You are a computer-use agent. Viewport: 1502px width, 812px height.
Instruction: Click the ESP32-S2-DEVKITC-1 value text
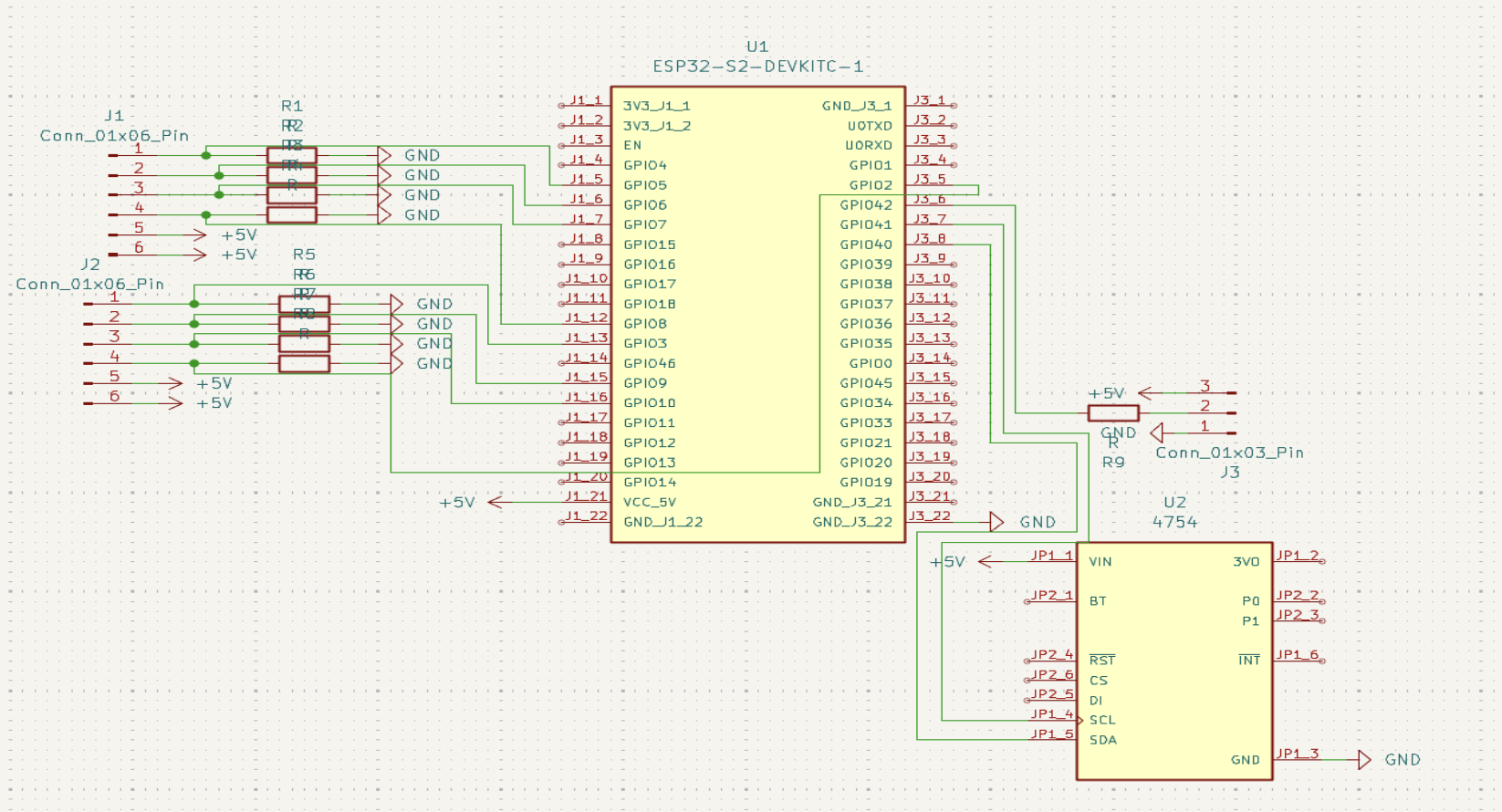758,67
